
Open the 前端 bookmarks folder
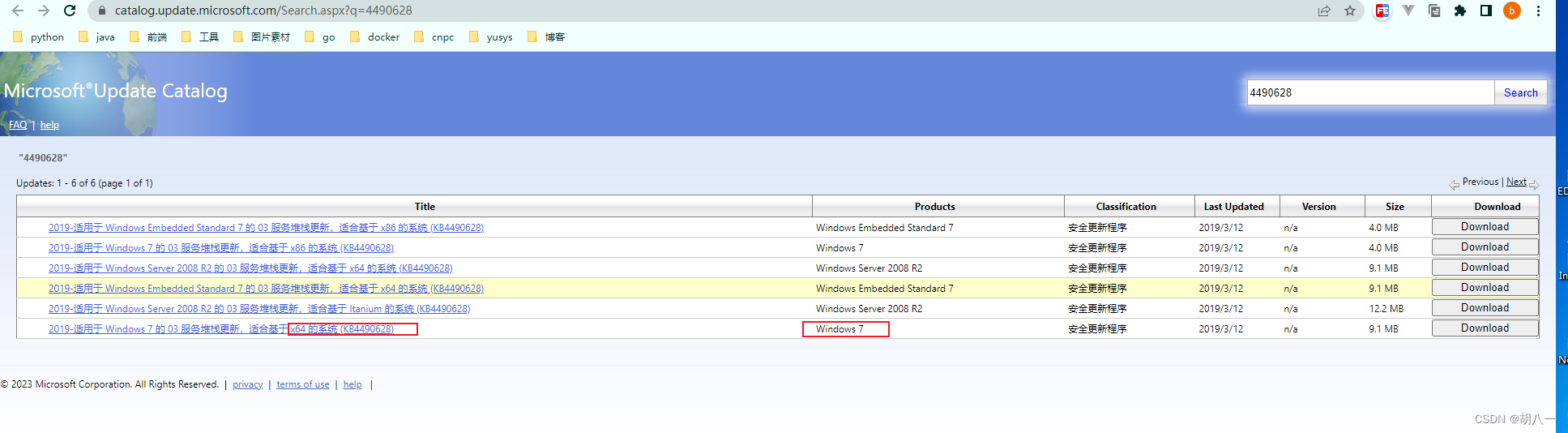point(148,36)
